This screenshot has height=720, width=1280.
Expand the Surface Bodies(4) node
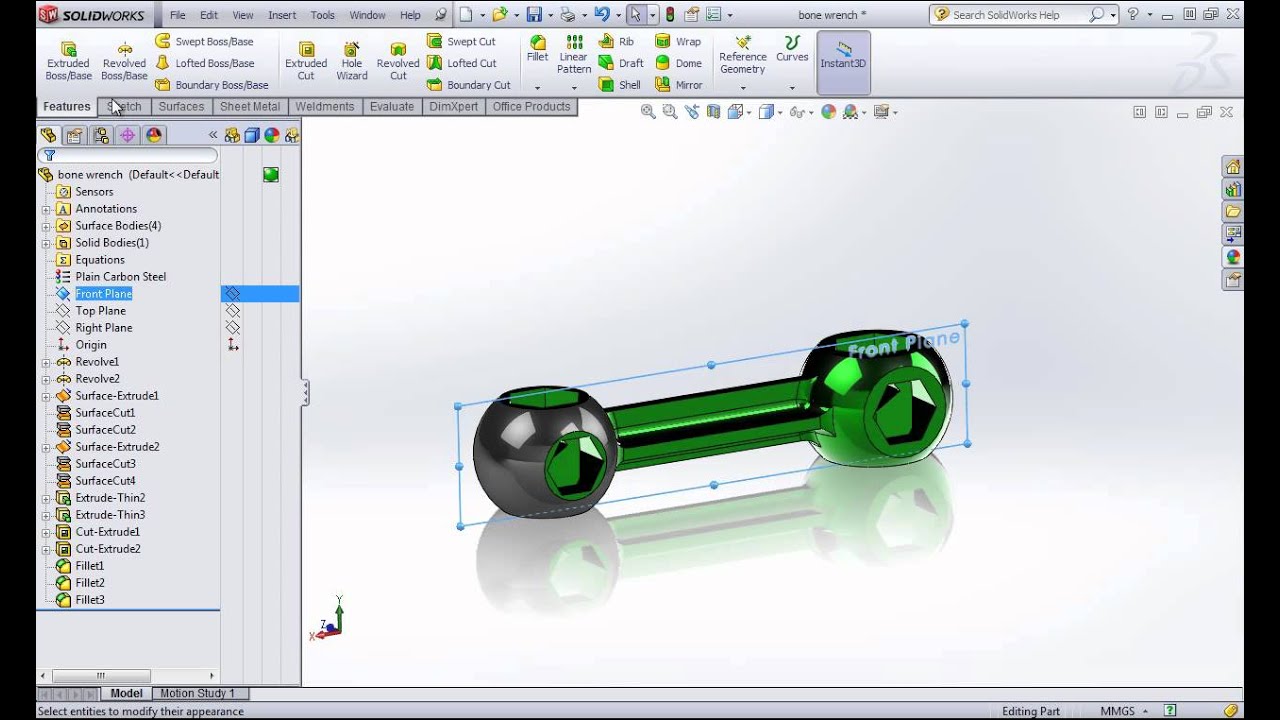[x=46, y=226]
